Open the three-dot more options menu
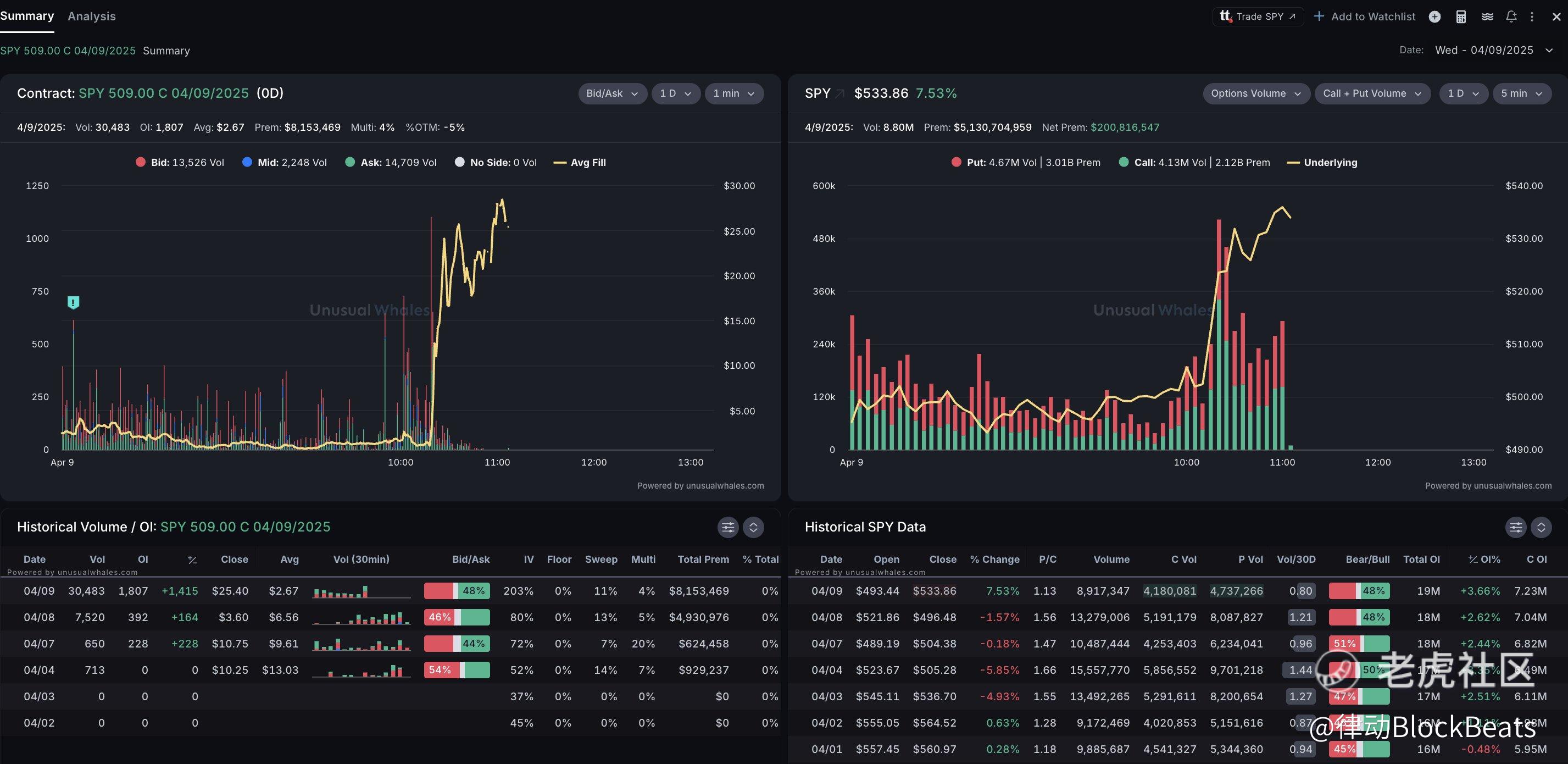 pos(1532,16)
